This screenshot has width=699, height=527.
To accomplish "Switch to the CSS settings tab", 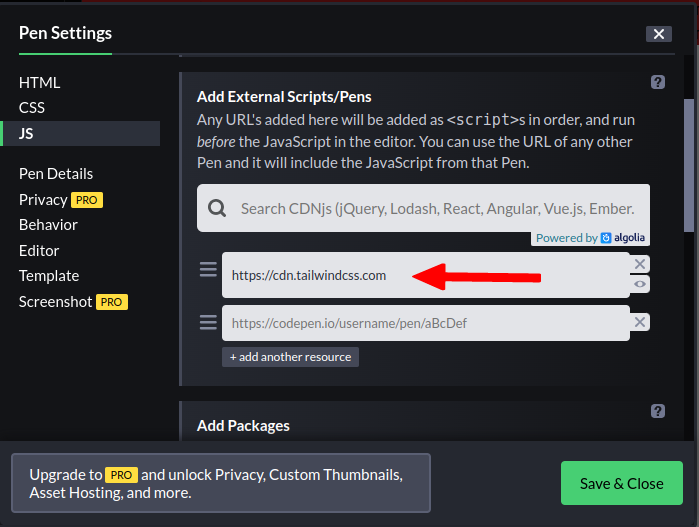I will coord(32,107).
